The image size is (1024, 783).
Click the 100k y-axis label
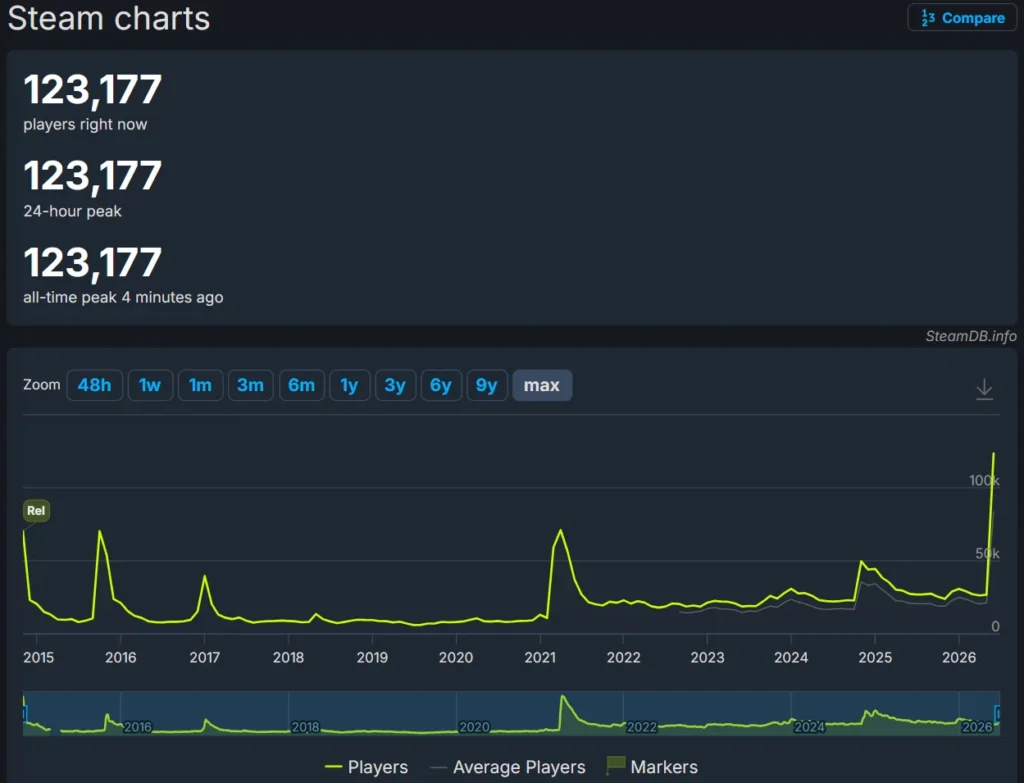984,481
